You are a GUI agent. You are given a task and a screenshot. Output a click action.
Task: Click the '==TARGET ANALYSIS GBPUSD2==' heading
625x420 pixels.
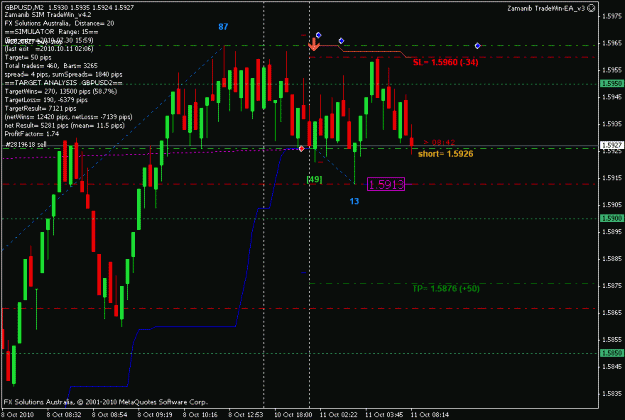(63, 83)
